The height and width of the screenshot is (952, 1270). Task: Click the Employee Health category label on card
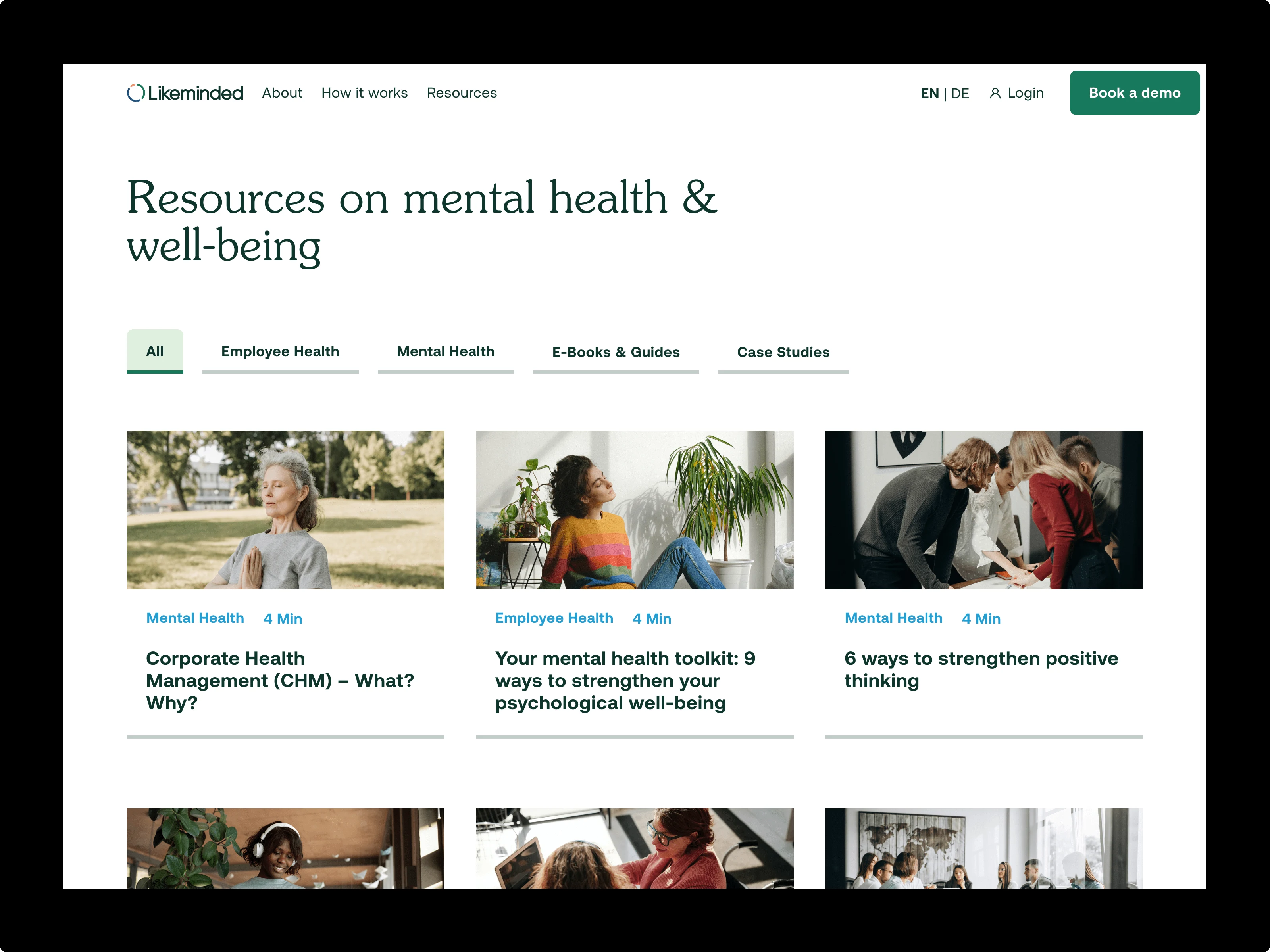[x=554, y=618]
